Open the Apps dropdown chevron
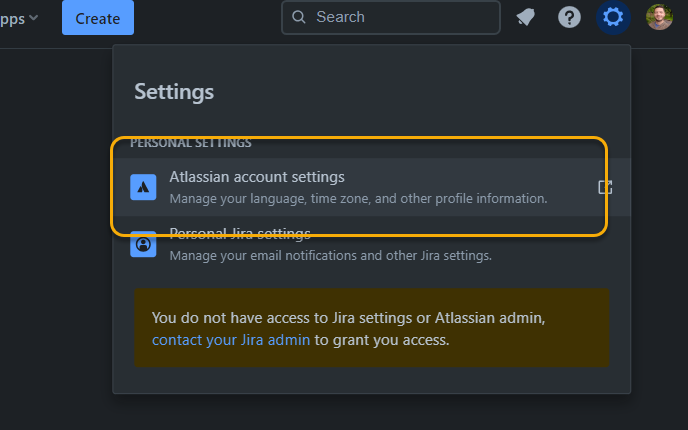Viewport: 688px width, 430px height. (35, 18)
